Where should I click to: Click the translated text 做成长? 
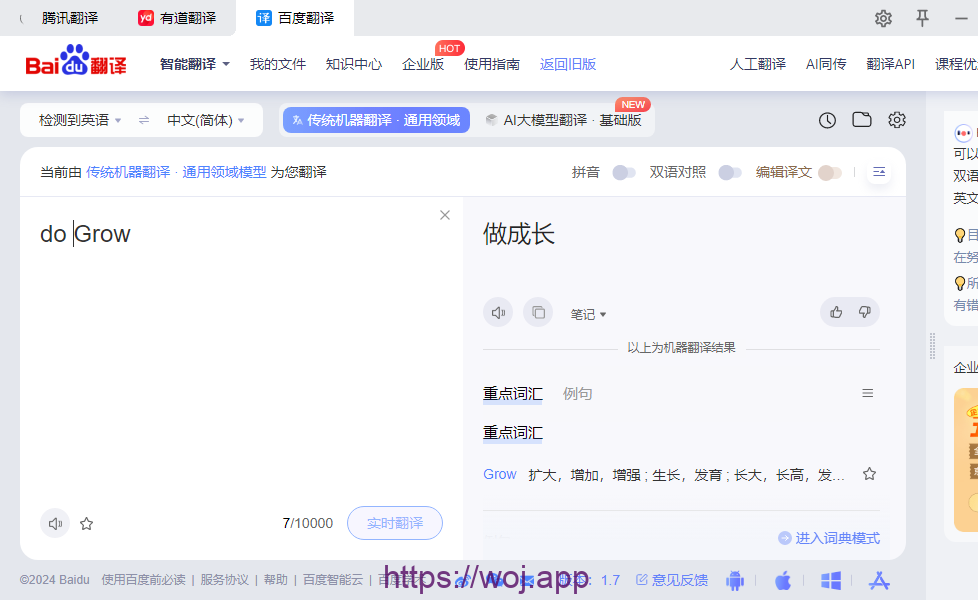[x=519, y=234]
